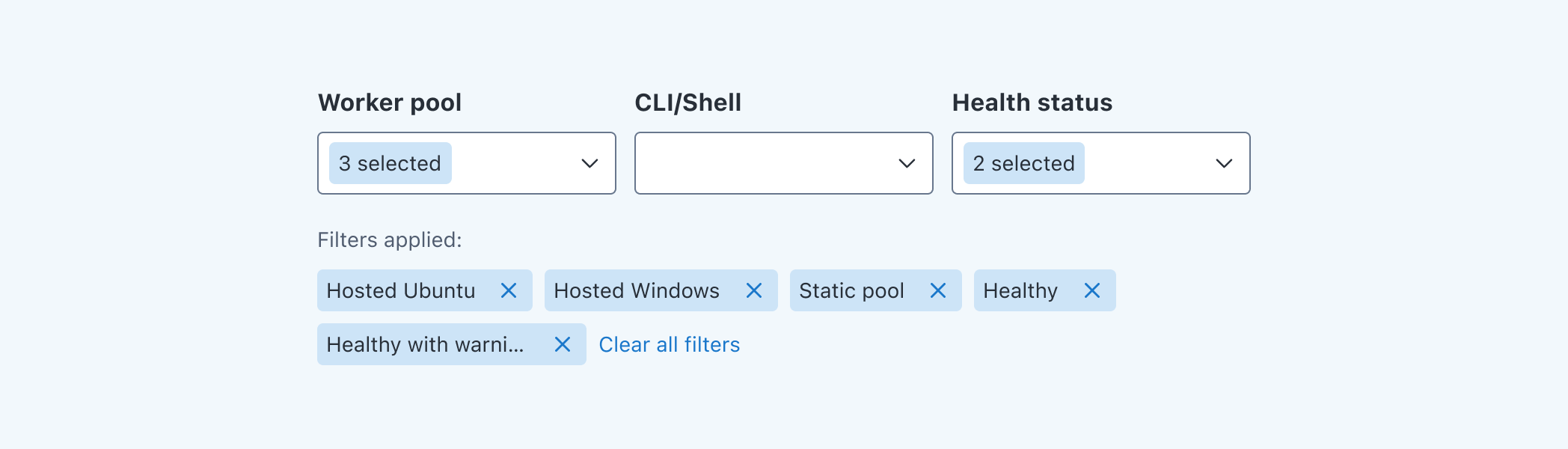Remove the Static pool filter chip

939,290
